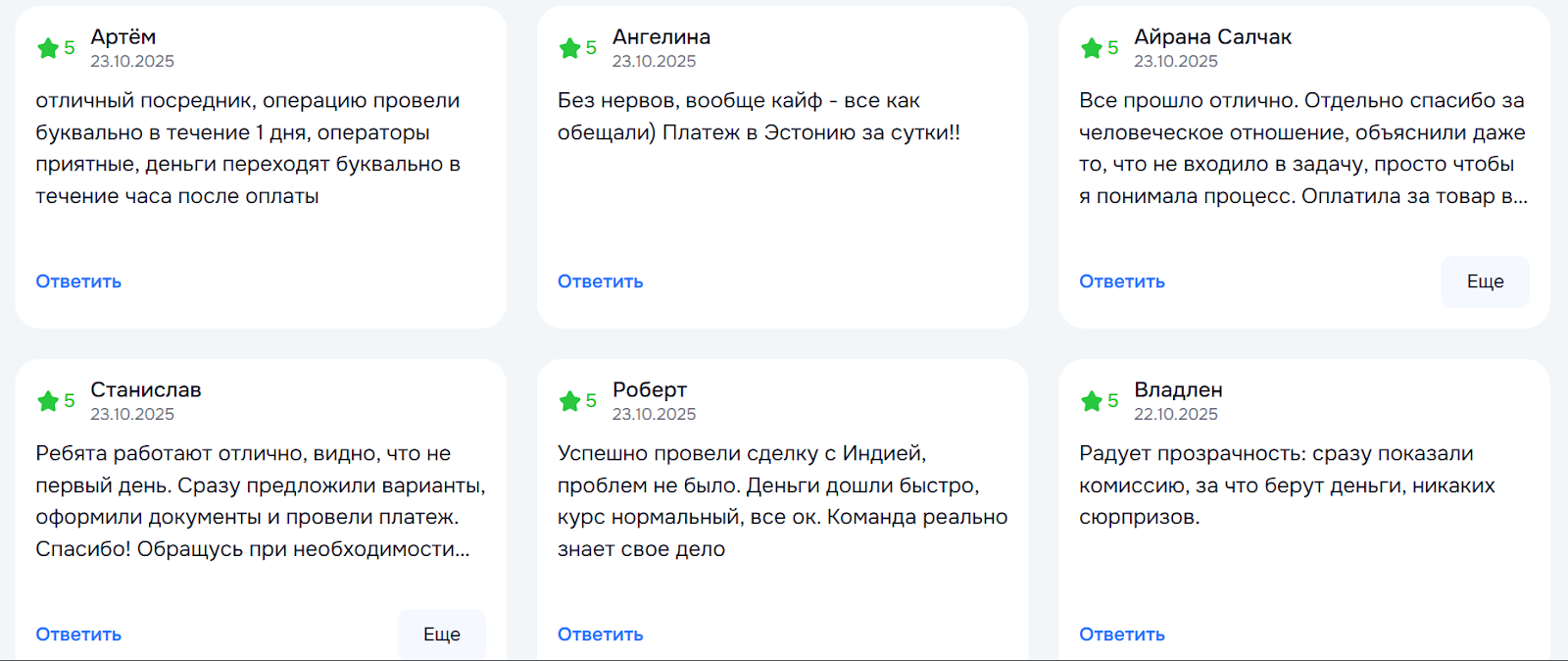Click Ответить under Владлен's review

[x=1121, y=635]
